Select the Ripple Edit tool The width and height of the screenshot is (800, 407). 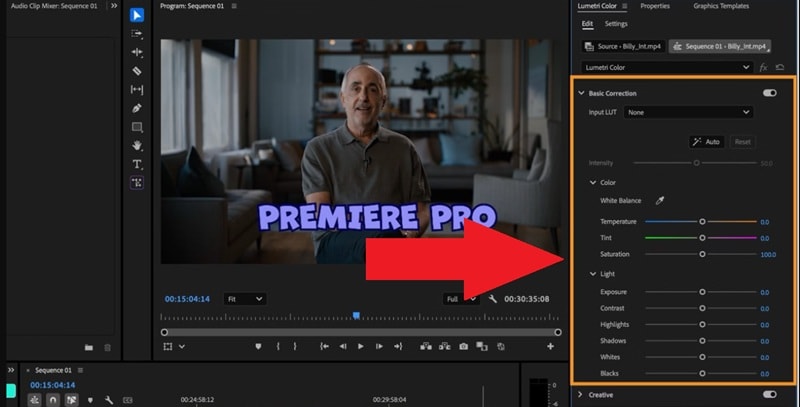point(137,53)
